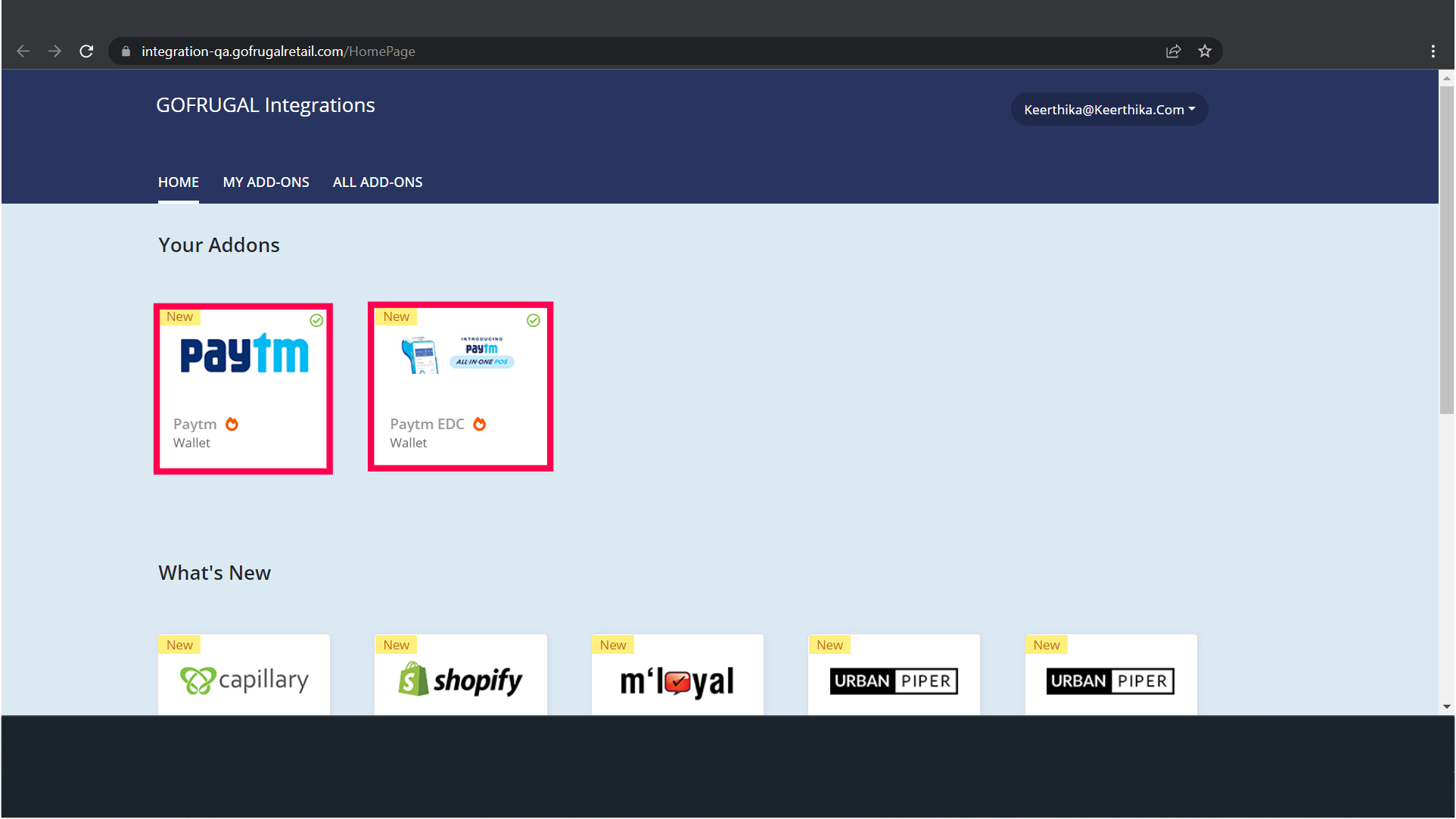Open the browser three-dot menu
Image resolution: width=1456 pixels, height=819 pixels.
tap(1433, 51)
